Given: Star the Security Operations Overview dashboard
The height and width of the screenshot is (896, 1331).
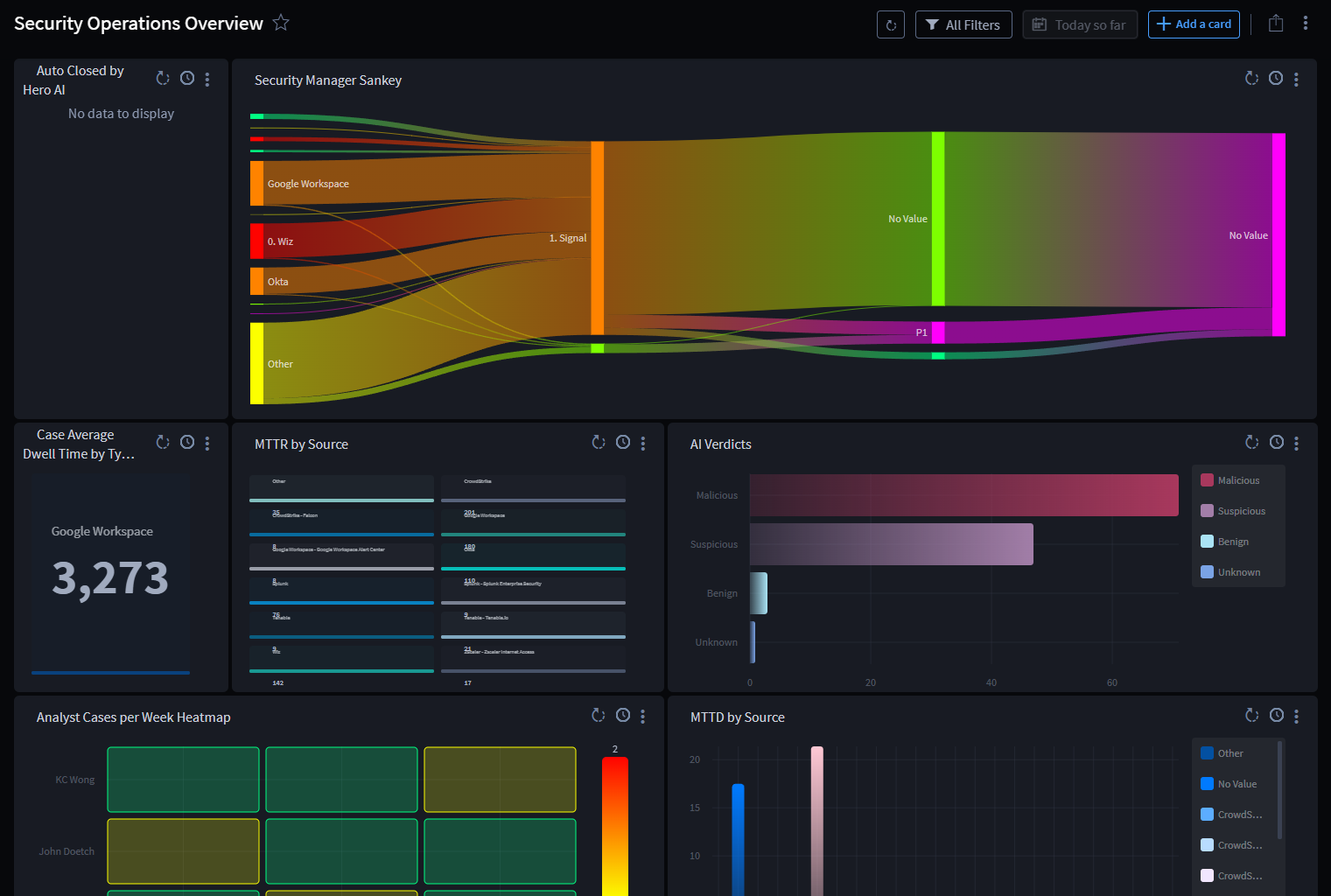Looking at the screenshot, I should pyautogui.click(x=281, y=23).
